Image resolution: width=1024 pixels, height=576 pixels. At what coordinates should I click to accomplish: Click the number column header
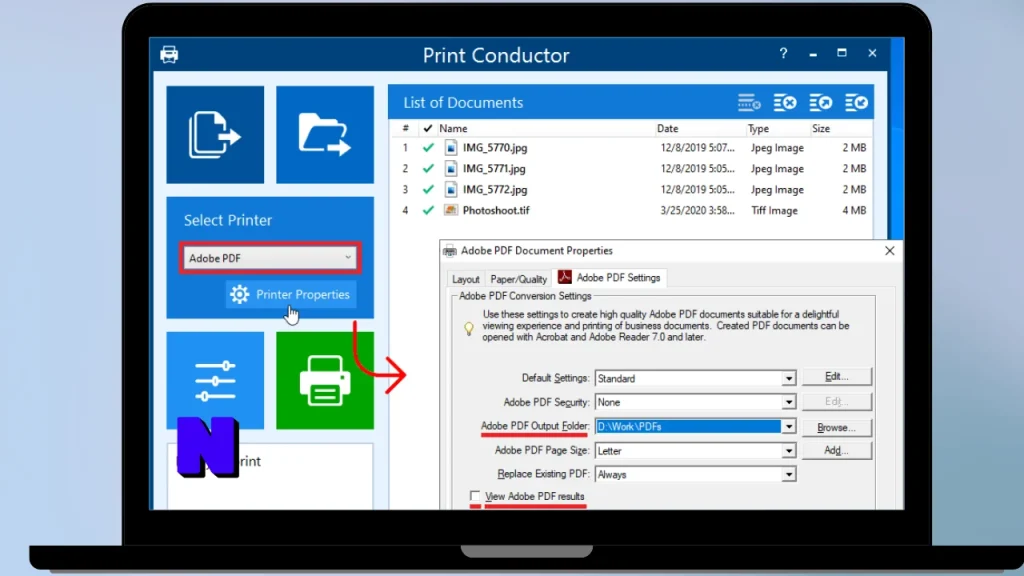[x=406, y=129]
